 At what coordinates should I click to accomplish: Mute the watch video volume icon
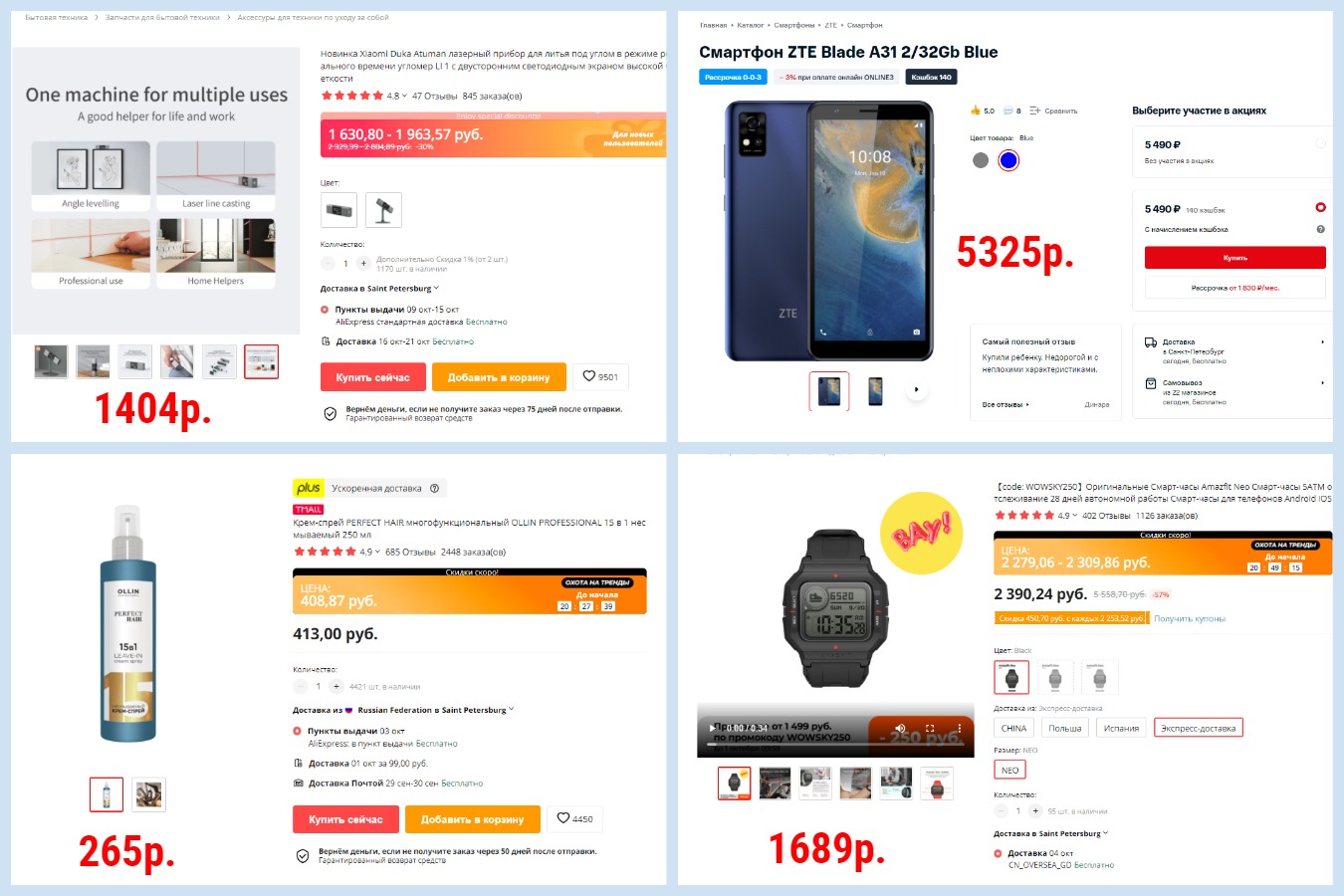pos(900,728)
